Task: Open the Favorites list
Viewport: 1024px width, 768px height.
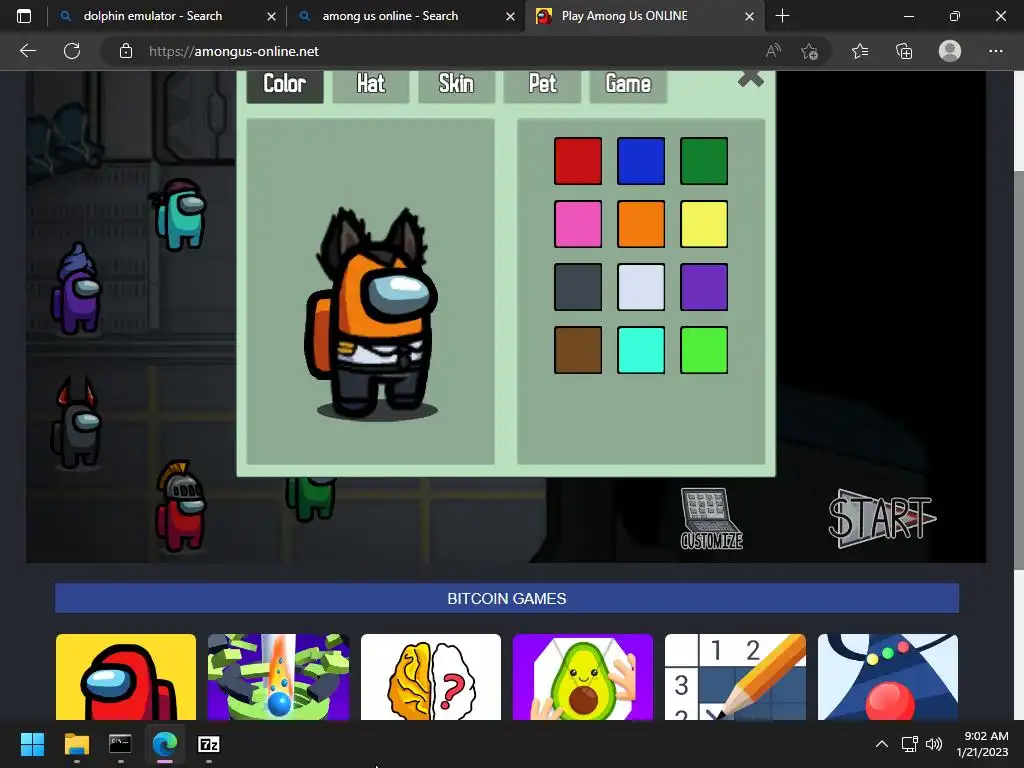Action: coord(860,51)
